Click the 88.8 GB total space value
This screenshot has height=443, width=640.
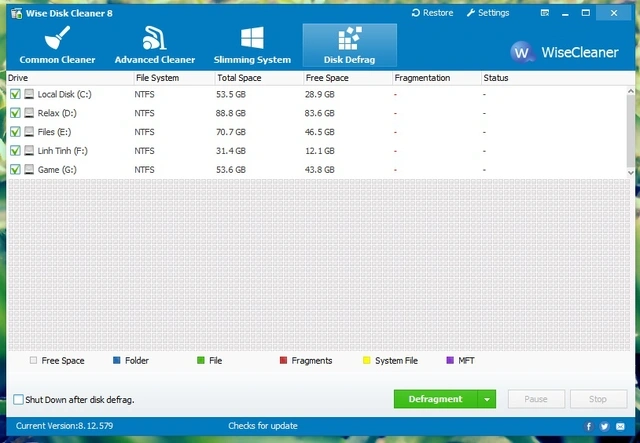[x=231, y=113]
